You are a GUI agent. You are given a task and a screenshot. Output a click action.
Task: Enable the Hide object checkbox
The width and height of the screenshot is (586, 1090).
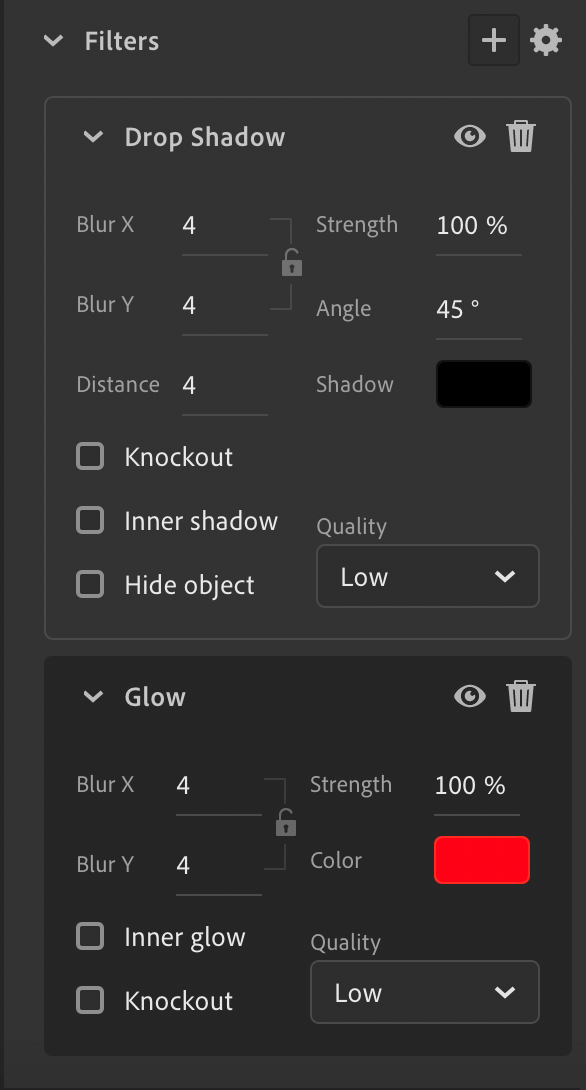tap(90, 584)
